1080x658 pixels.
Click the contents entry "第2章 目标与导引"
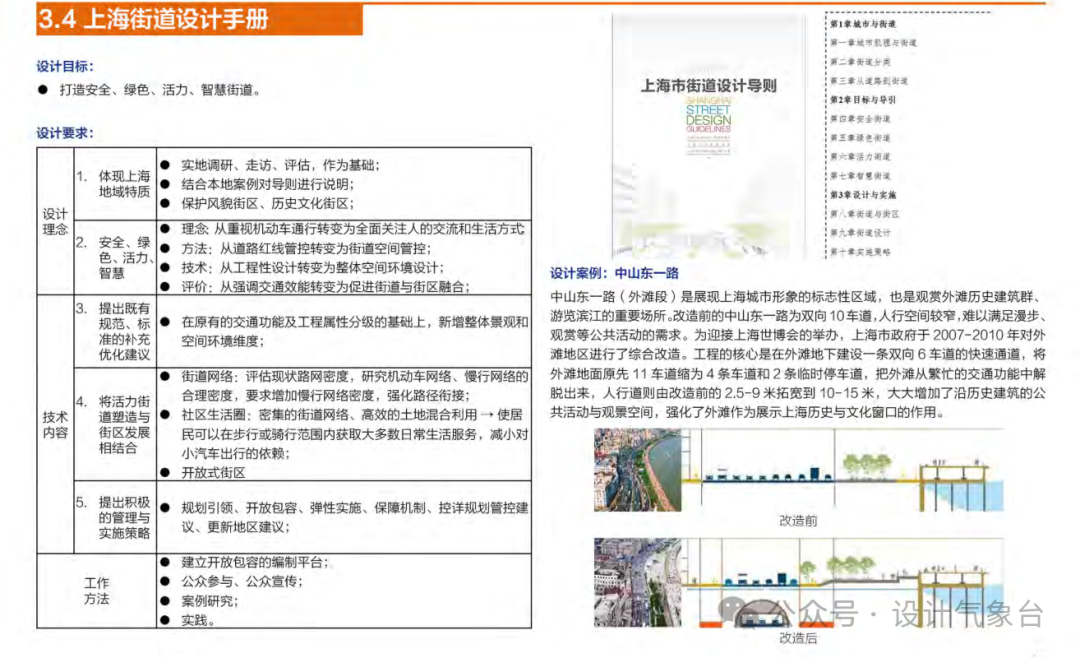click(863, 100)
